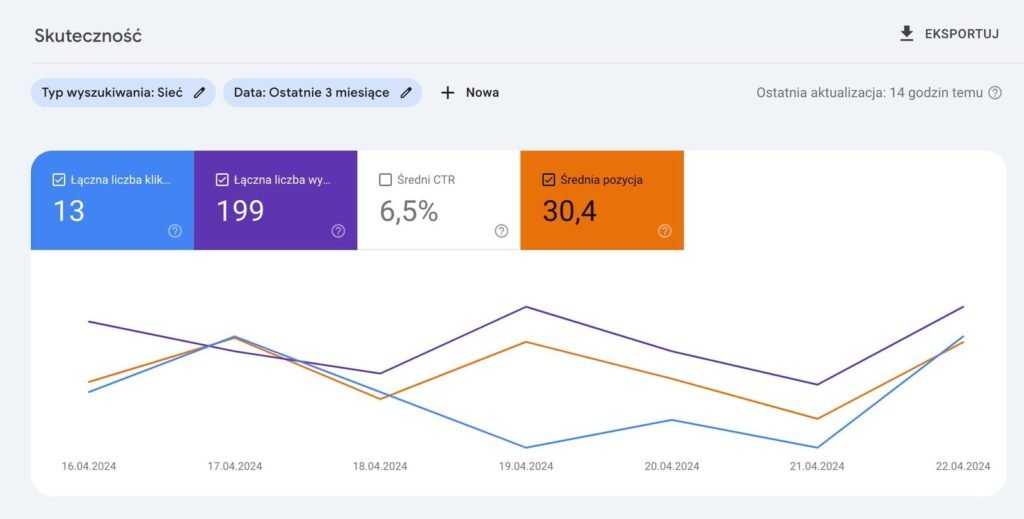Click the EKSPORTUJ button label
The image size is (1024, 519).
click(961, 34)
